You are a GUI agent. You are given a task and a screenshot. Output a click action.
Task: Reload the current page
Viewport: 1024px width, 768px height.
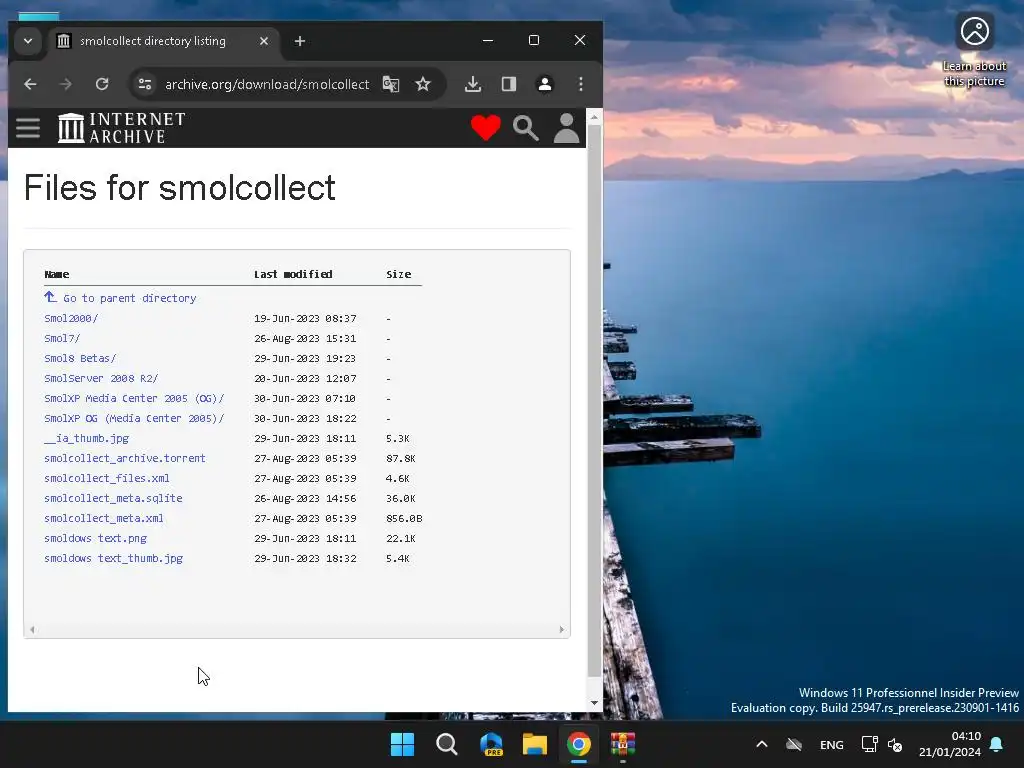click(x=102, y=84)
